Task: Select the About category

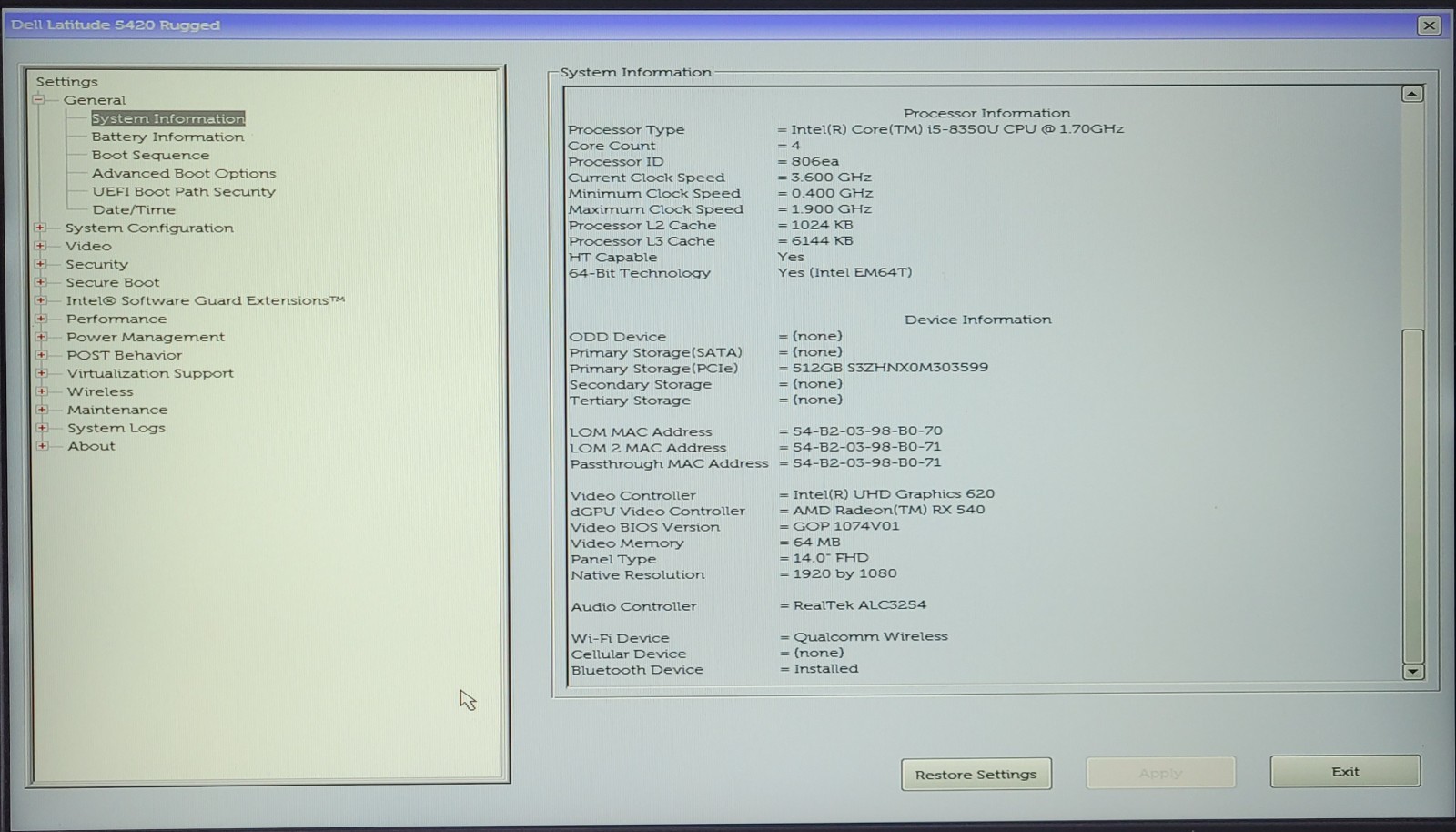Action: coord(91,446)
